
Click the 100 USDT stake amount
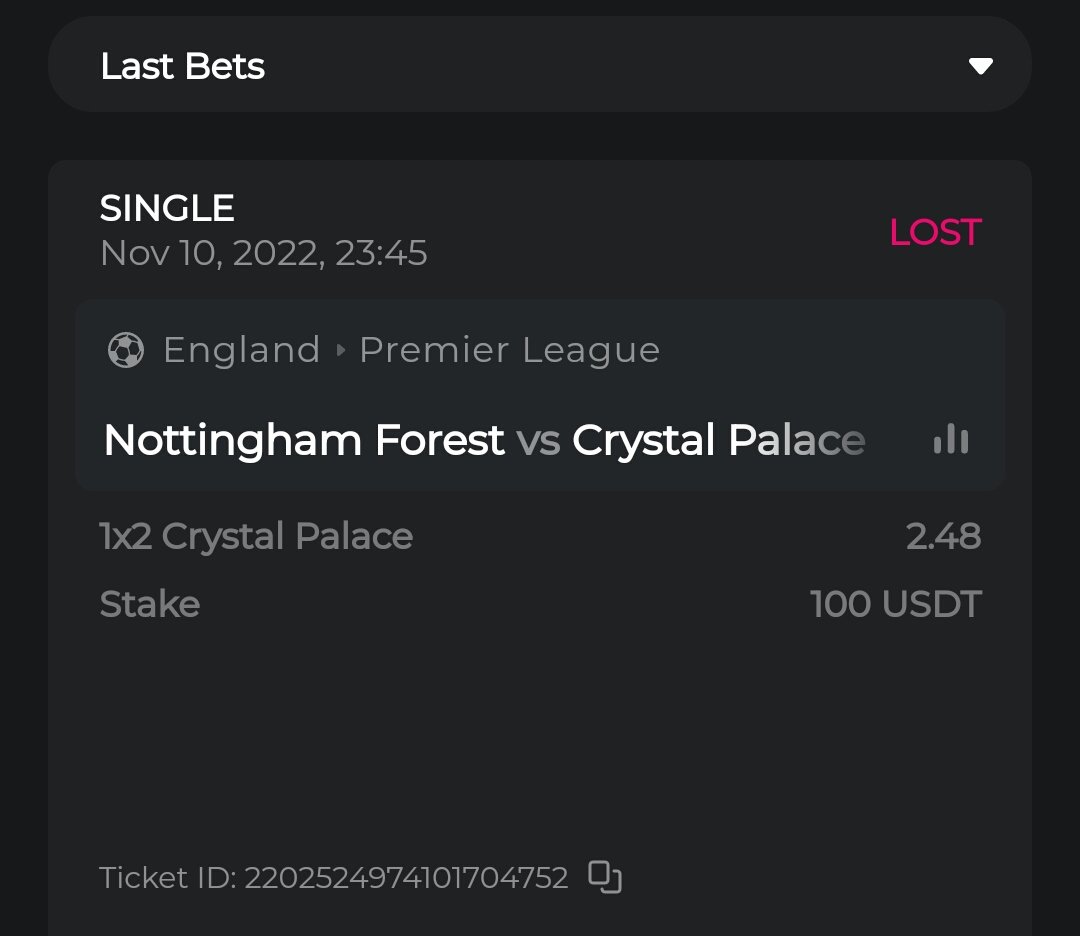(x=896, y=604)
